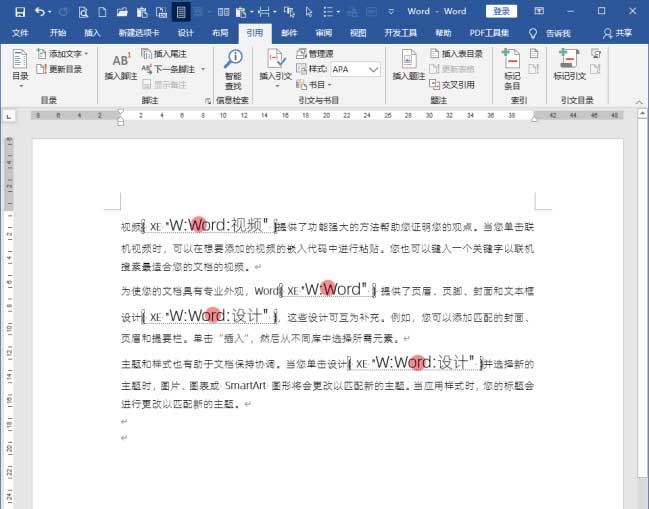Open the 目录 (Table of Contents) menu
The image size is (649, 509).
point(20,68)
